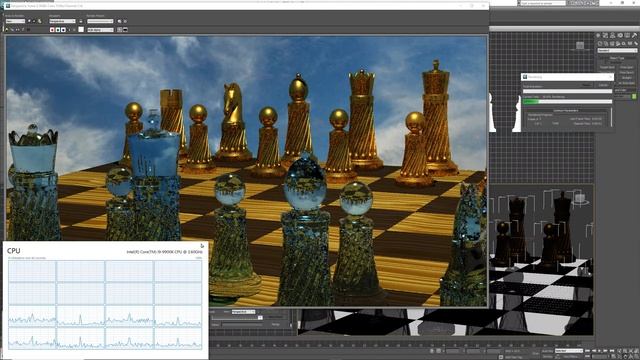Click the ViewCube in the top viewport

click(580, 45)
